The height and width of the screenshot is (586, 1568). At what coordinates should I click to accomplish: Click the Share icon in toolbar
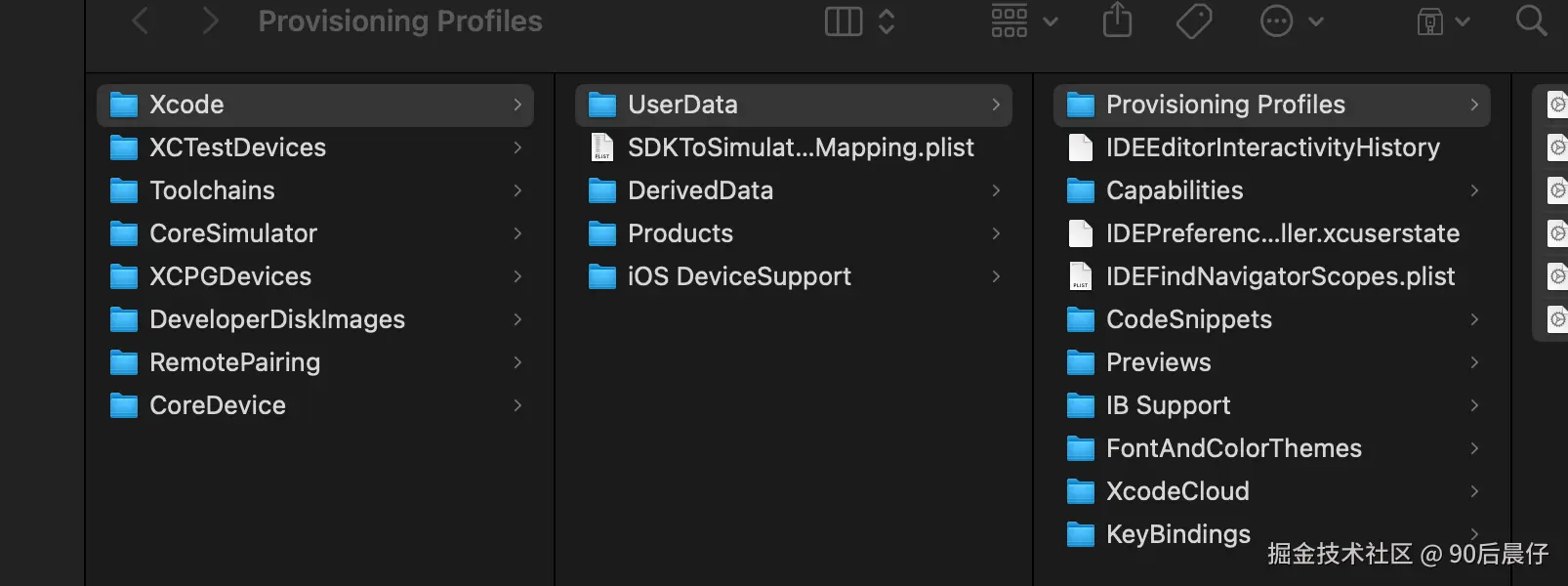coord(1117,21)
